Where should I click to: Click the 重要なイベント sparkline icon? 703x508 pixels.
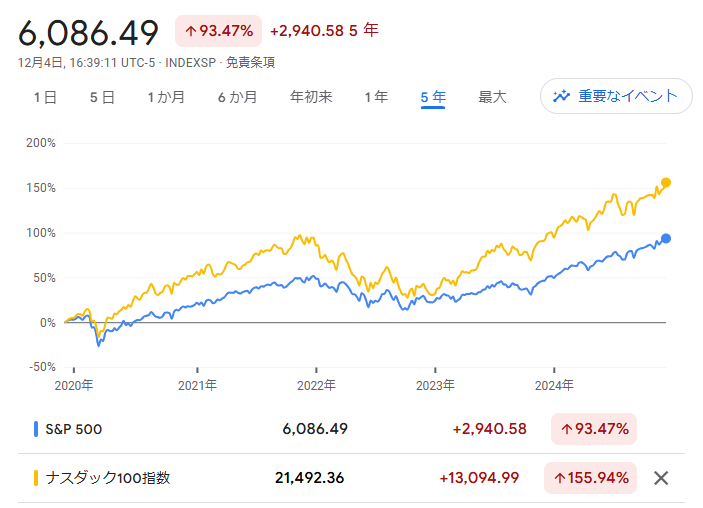(x=561, y=96)
